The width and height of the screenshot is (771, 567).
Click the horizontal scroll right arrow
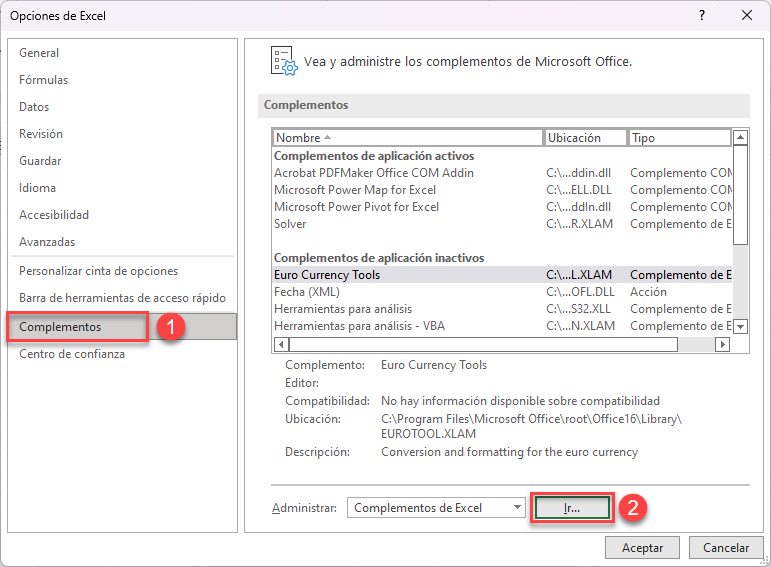point(722,344)
